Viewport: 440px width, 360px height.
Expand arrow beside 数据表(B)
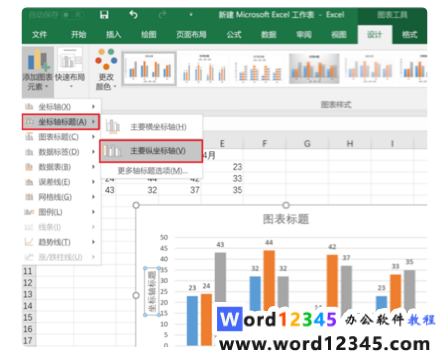[x=93, y=167]
